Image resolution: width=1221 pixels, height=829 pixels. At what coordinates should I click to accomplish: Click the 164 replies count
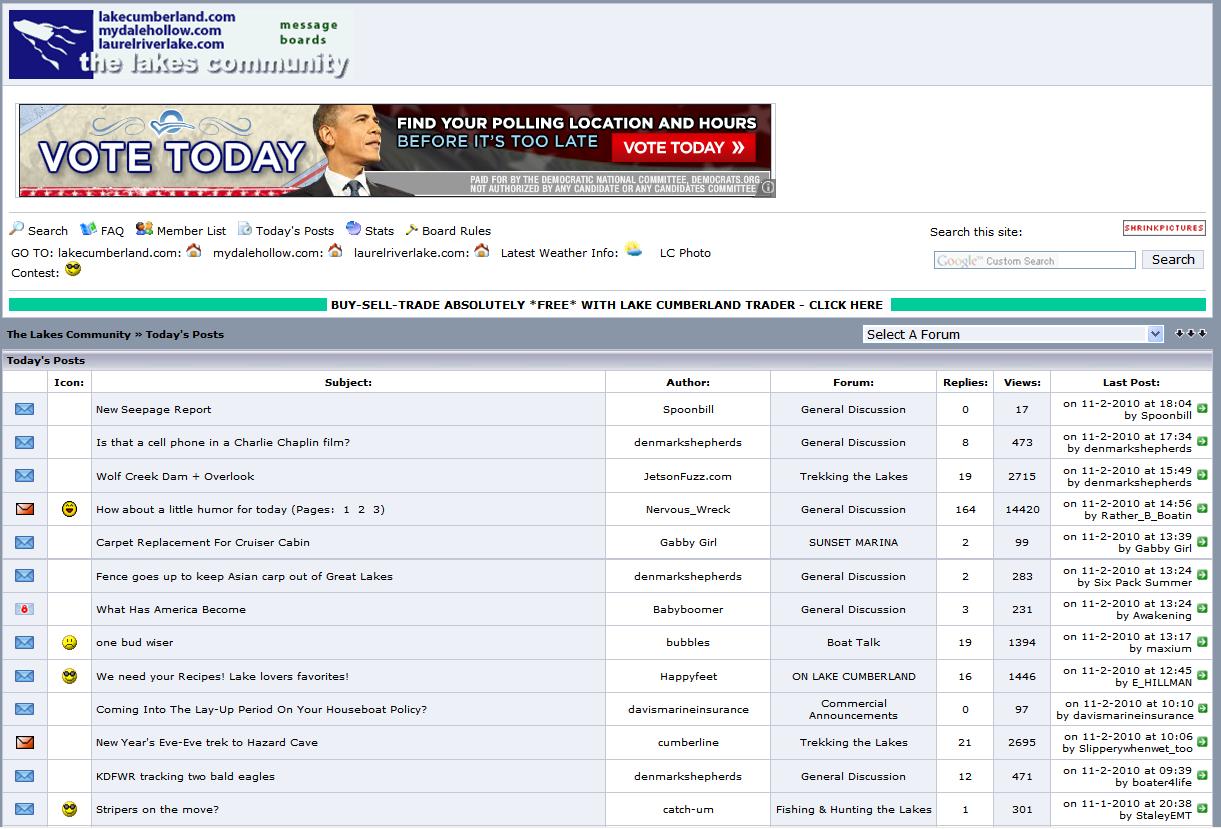click(x=965, y=509)
